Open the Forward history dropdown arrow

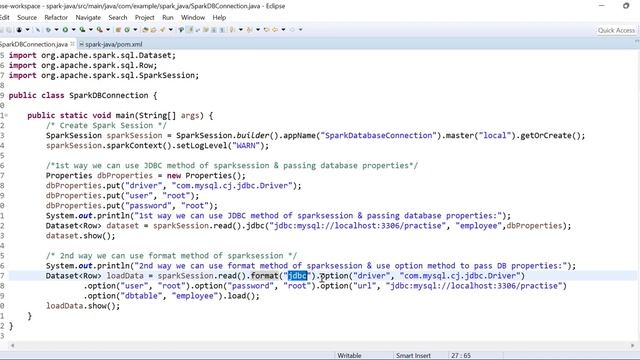click(300, 29)
